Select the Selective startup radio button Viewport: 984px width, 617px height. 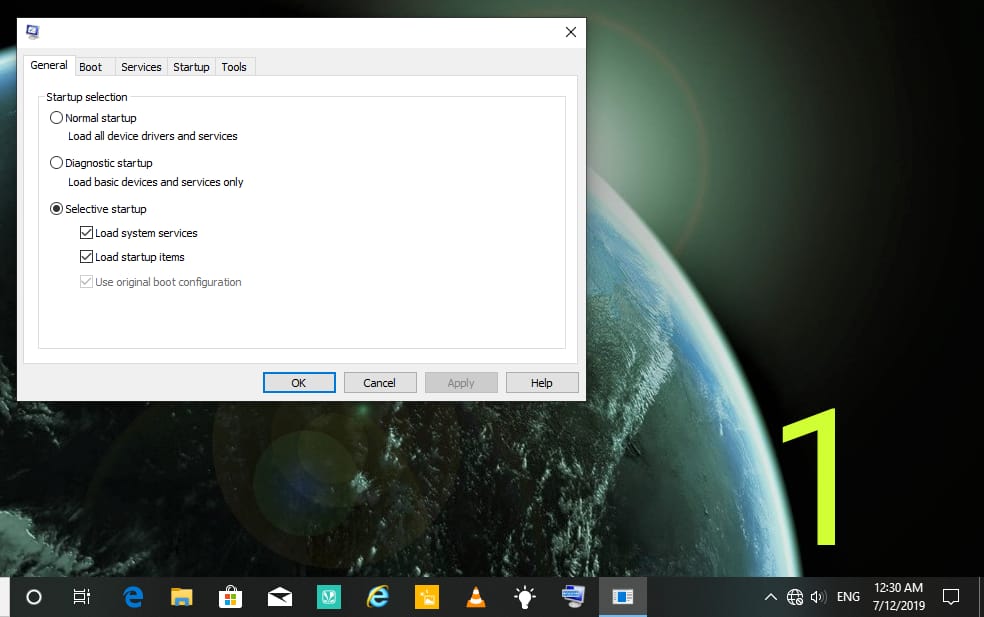click(x=56, y=208)
